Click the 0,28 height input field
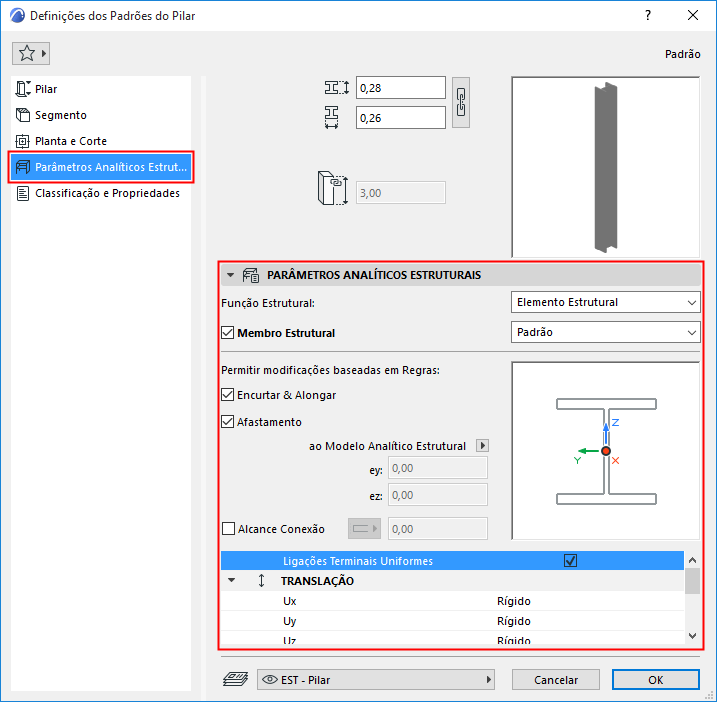The width and height of the screenshot is (717, 702). coord(401,88)
